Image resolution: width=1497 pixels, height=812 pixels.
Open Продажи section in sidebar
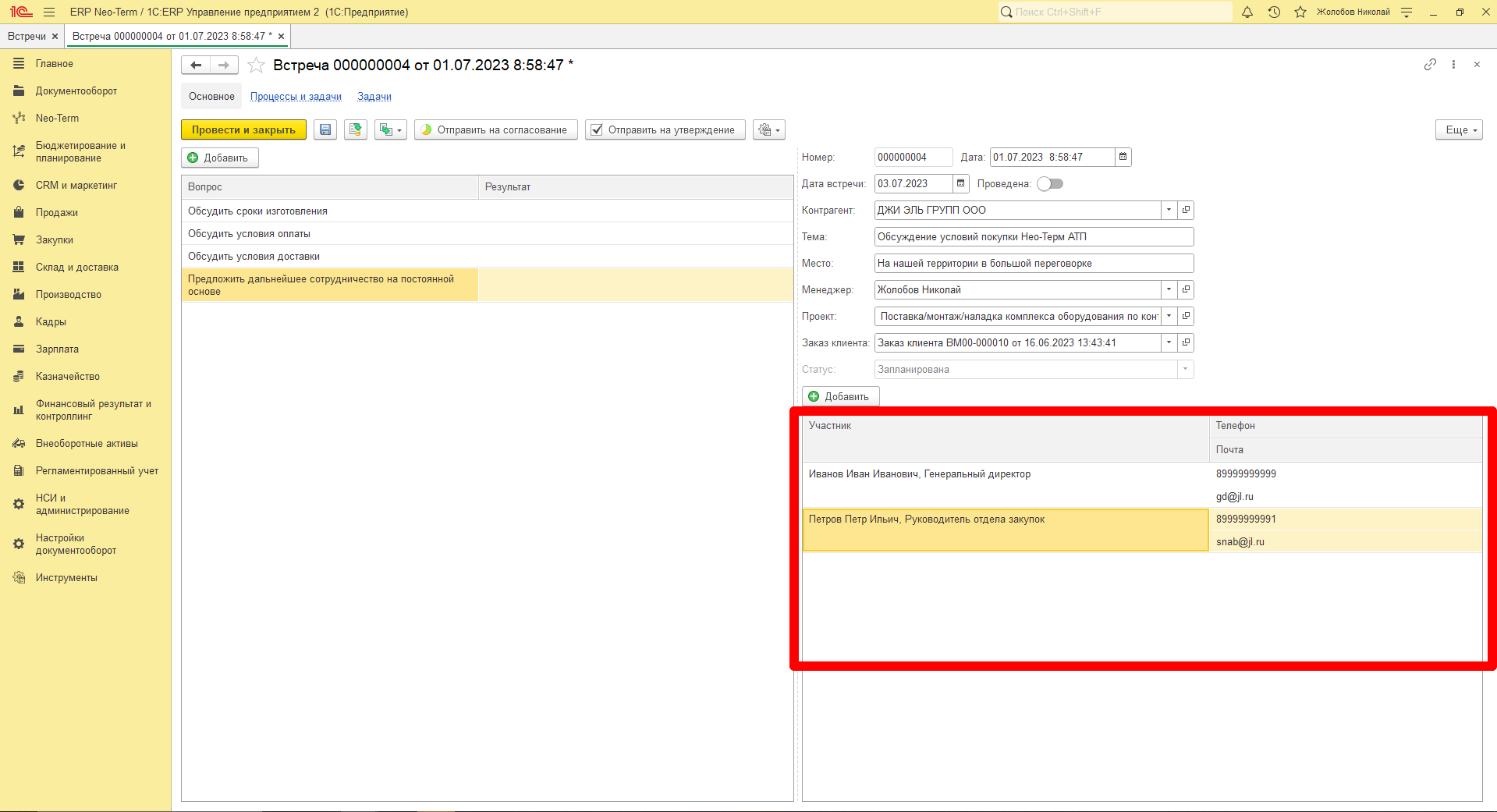click(x=56, y=212)
